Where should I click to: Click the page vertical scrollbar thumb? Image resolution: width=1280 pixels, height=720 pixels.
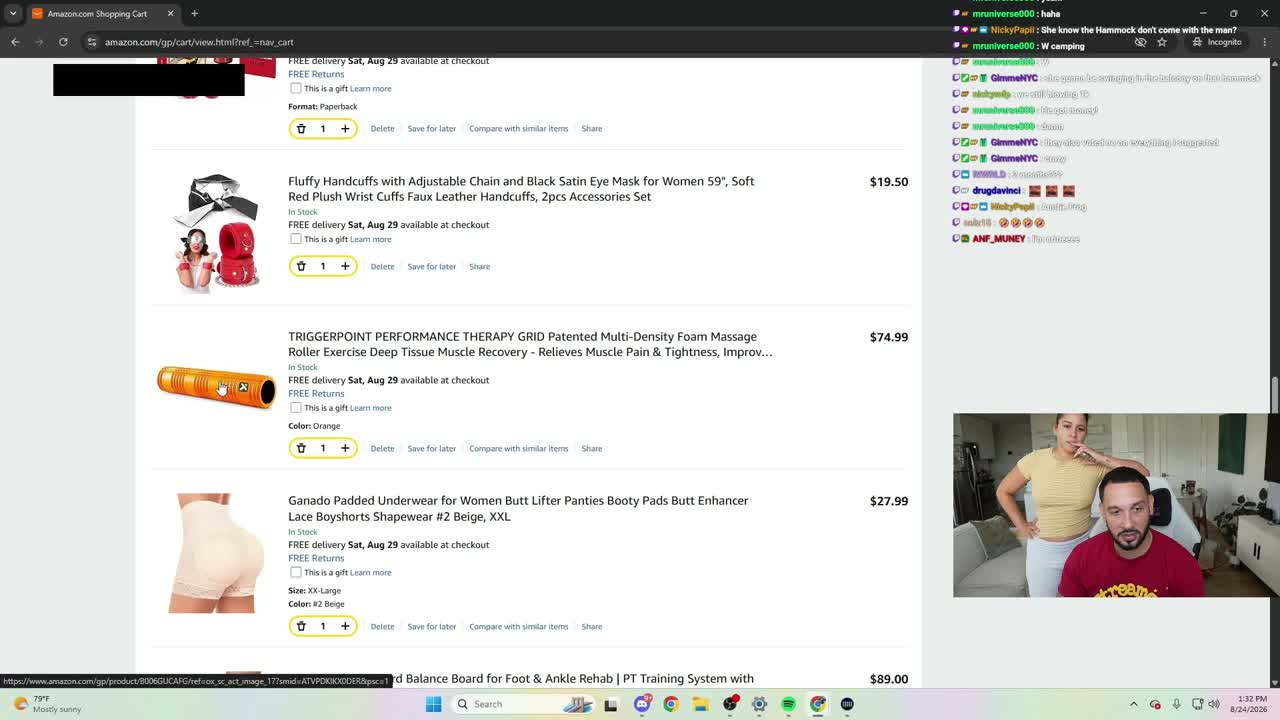coord(1274,395)
